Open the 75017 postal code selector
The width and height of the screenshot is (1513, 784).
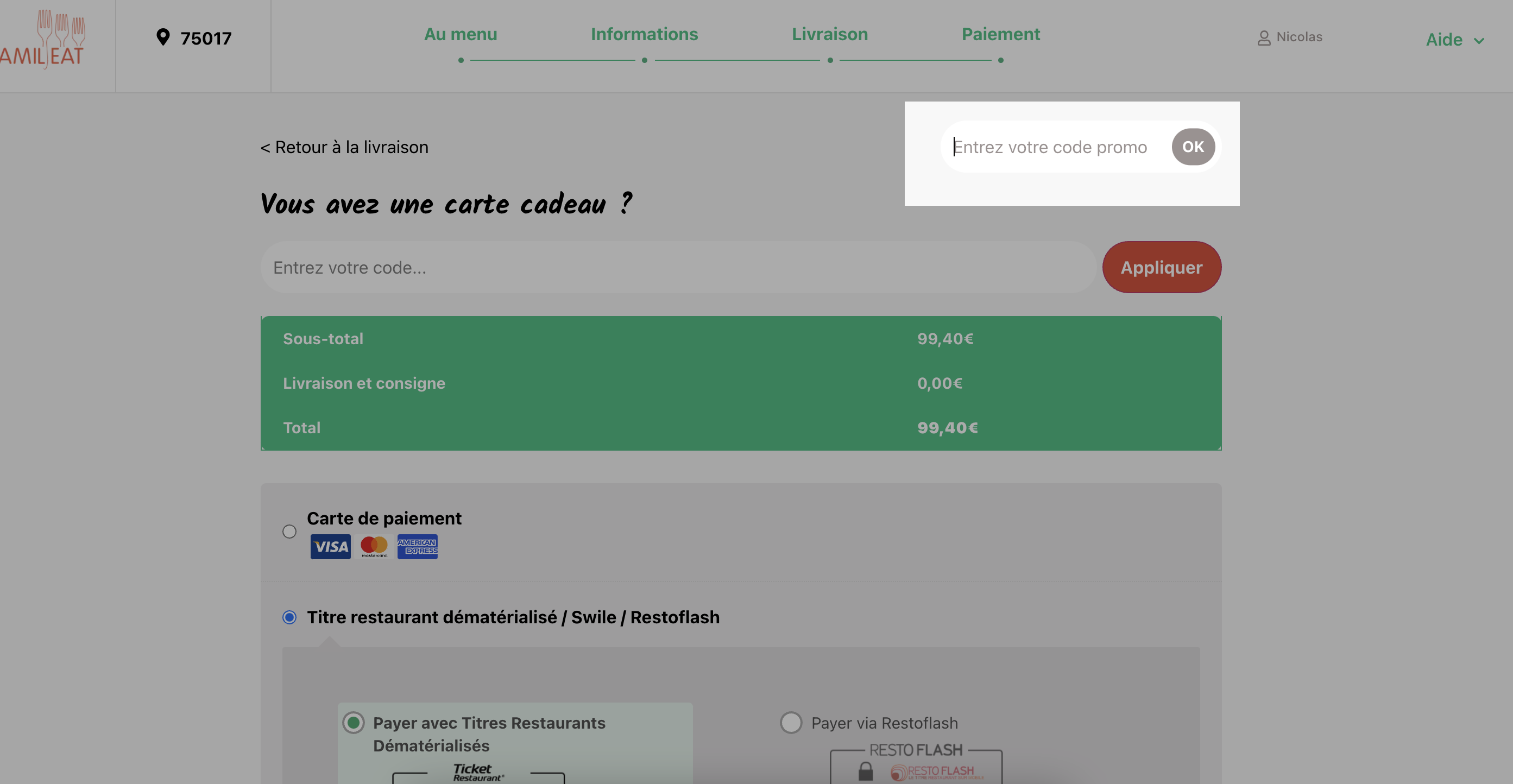coord(194,38)
